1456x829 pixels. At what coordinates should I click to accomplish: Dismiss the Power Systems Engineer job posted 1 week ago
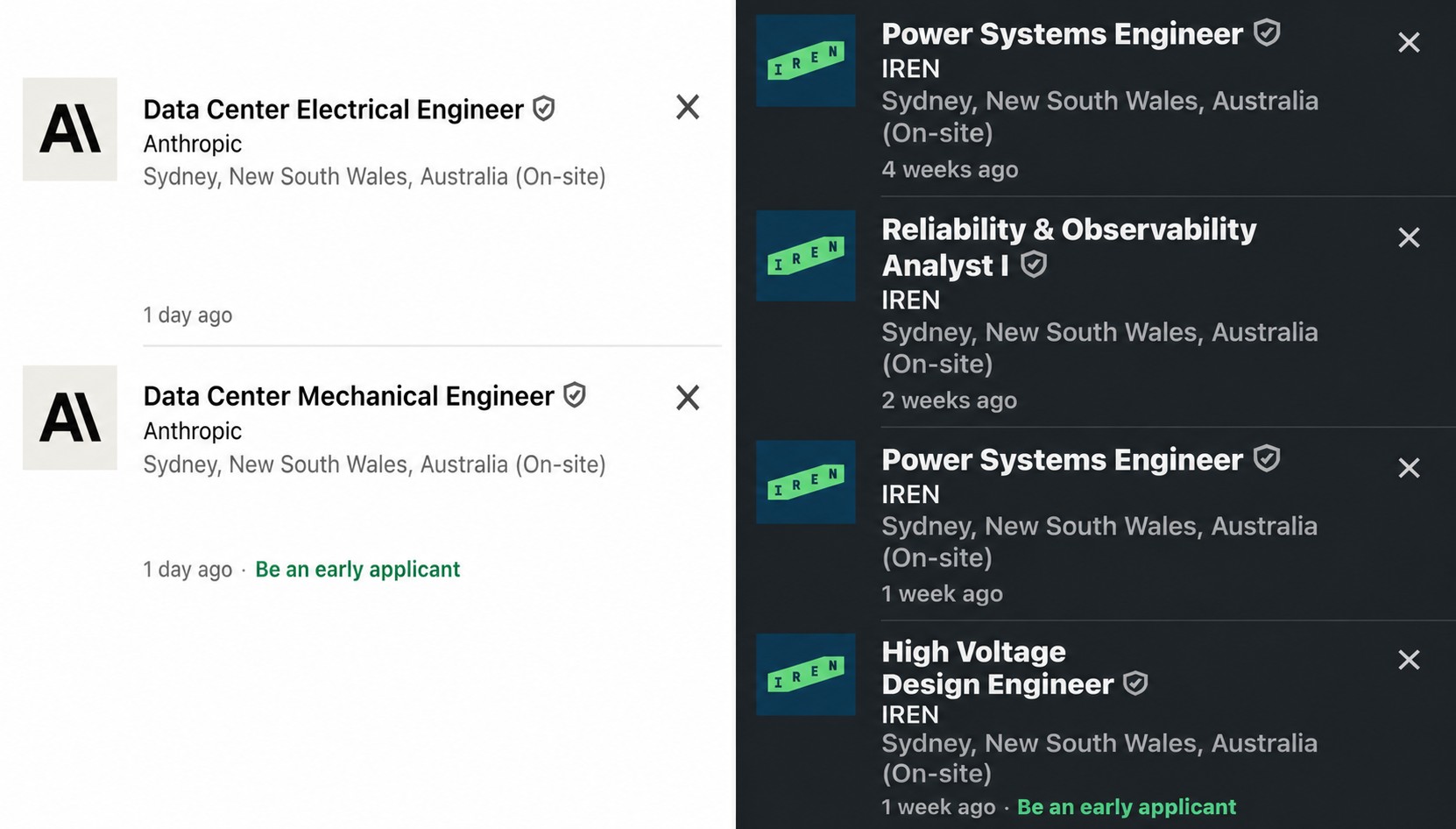coord(1409,468)
